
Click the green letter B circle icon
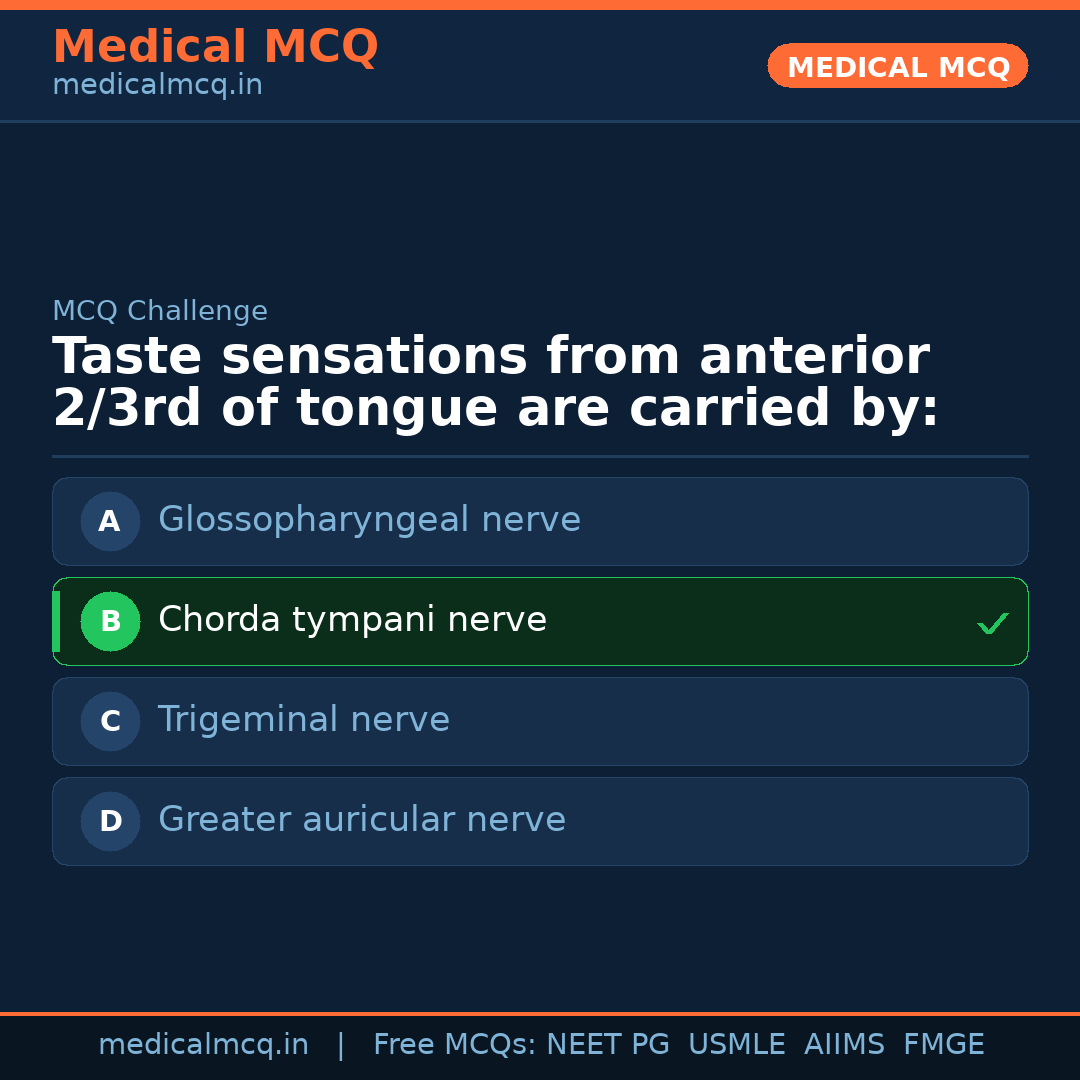(110, 621)
